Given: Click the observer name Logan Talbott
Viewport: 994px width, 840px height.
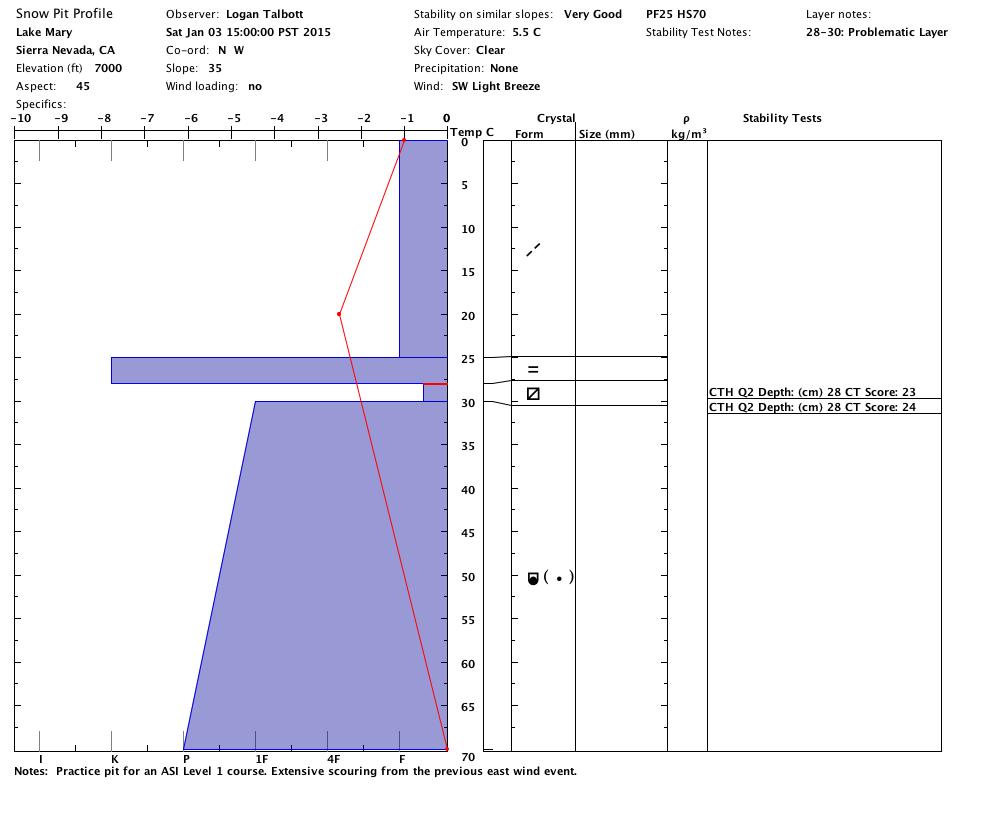Looking at the screenshot, I should pyautogui.click(x=264, y=15).
